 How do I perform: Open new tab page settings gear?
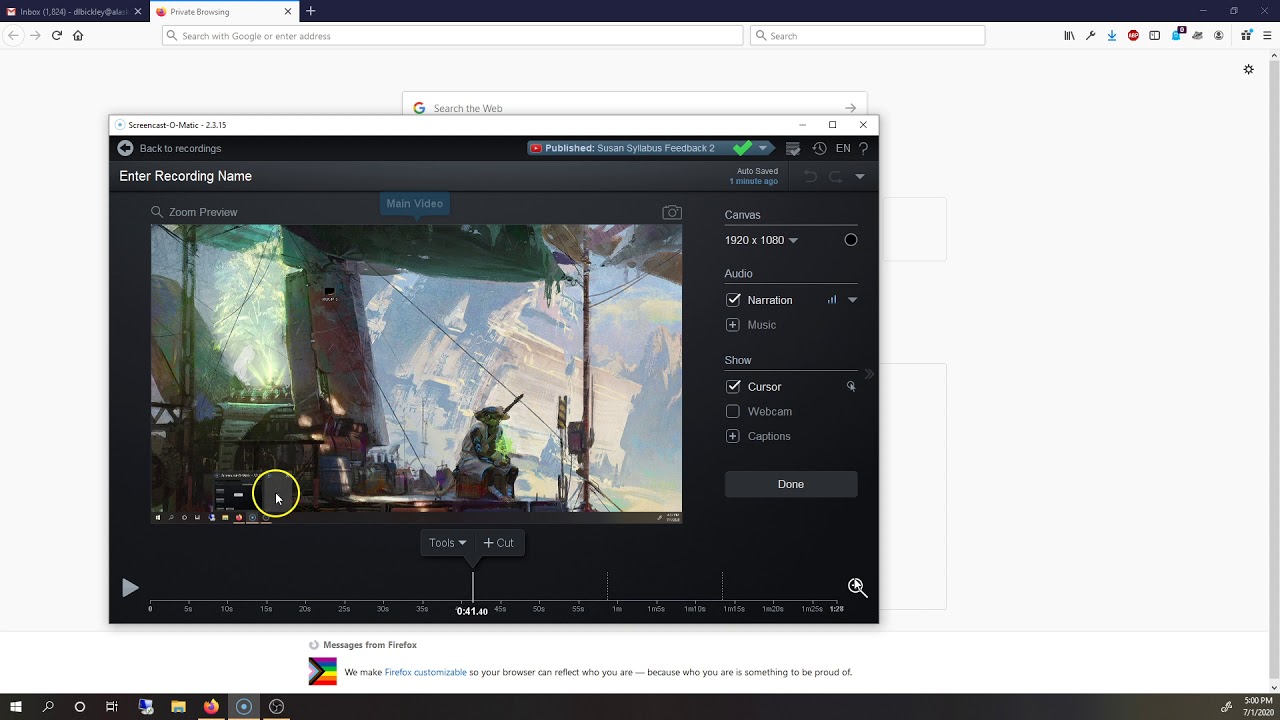[x=1248, y=69]
